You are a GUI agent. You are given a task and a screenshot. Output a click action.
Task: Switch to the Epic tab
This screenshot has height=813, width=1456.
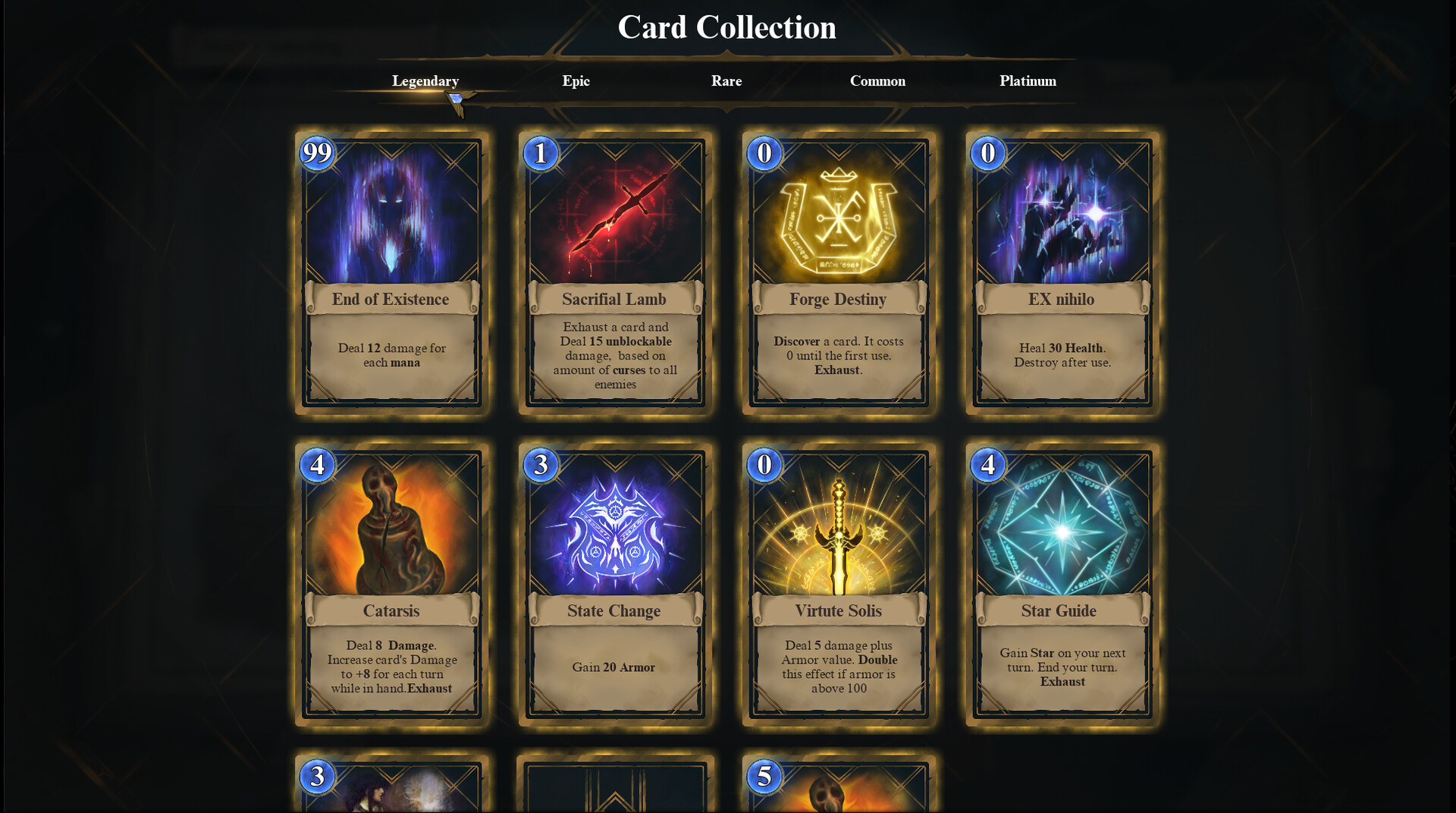click(x=576, y=81)
